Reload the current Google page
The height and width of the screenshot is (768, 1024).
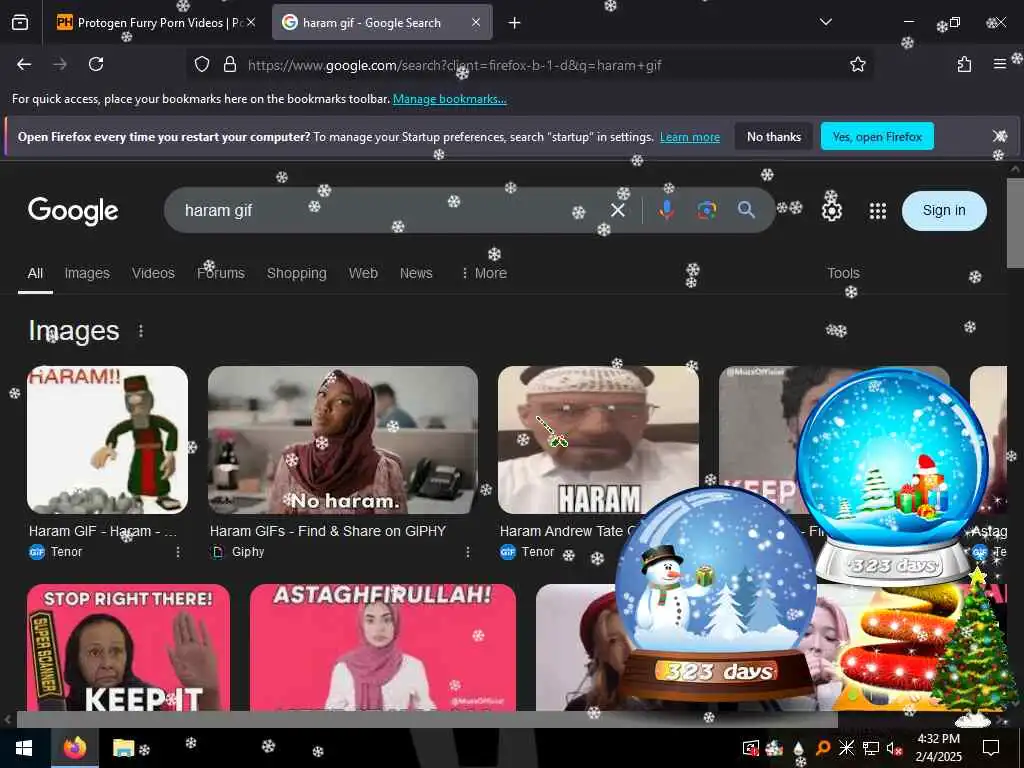96,64
